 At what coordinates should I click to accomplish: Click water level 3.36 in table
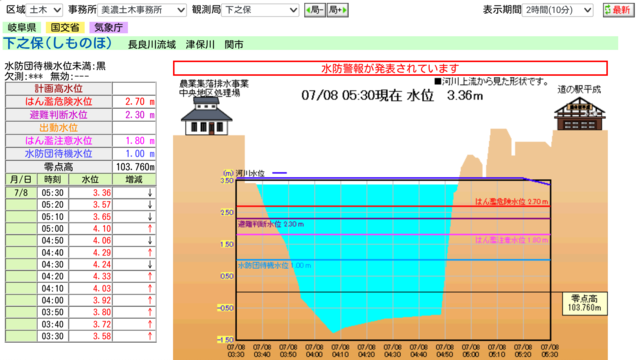[102, 193]
